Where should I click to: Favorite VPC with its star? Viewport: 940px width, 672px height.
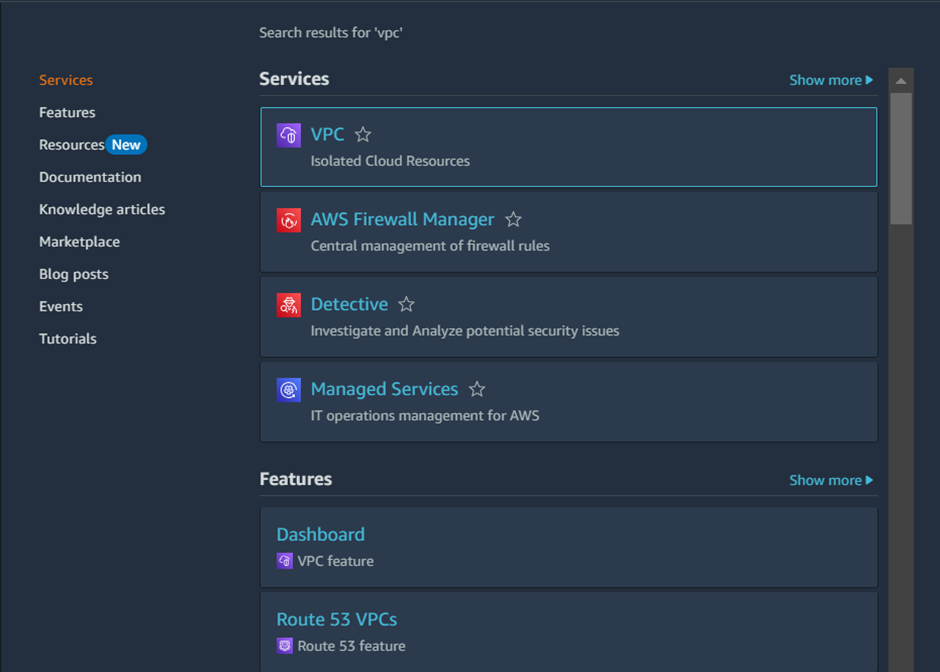(363, 134)
